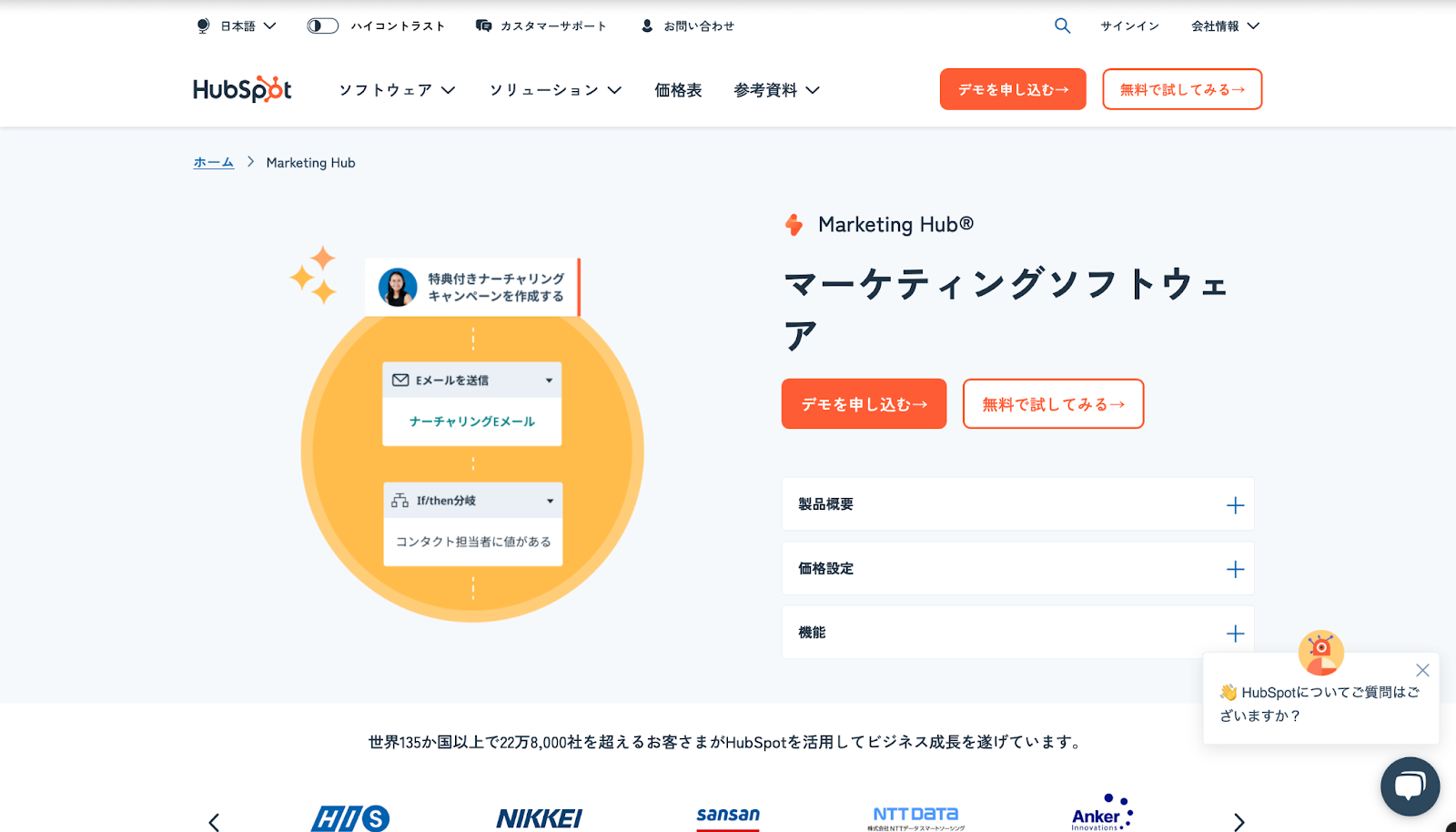Click the マーケティングソフトウェア heading
Image resolution: width=1456 pixels, height=832 pixels.
point(1006,309)
